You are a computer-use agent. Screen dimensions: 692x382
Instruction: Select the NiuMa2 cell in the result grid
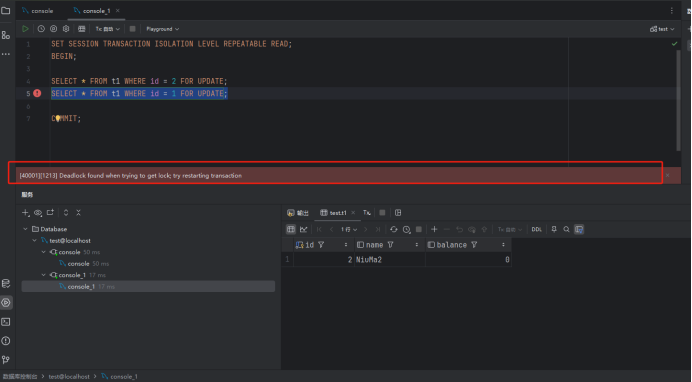pyautogui.click(x=390, y=259)
